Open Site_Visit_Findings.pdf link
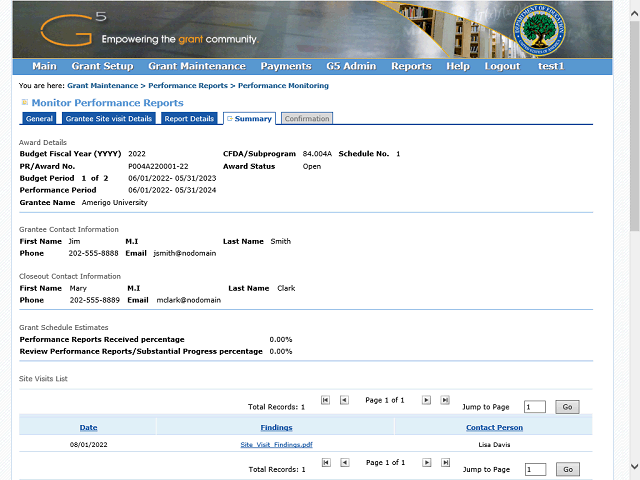Viewport: 640px width, 480px height. coord(276,444)
